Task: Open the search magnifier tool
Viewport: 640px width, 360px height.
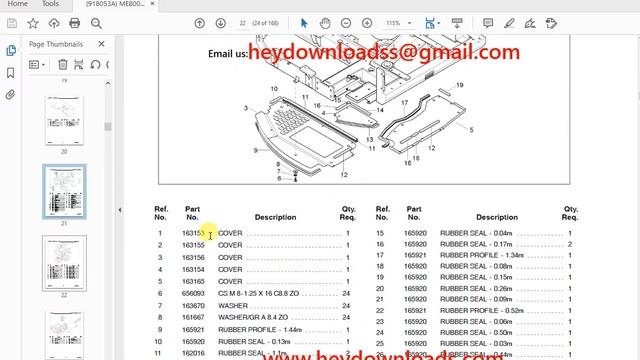Action: tap(96, 23)
